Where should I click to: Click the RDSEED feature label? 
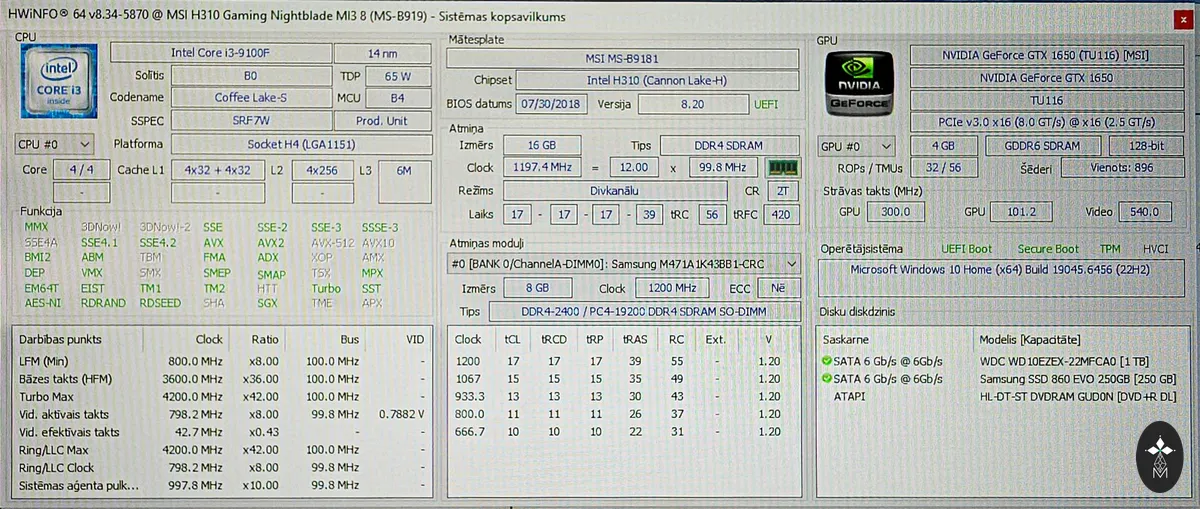(x=160, y=303)
